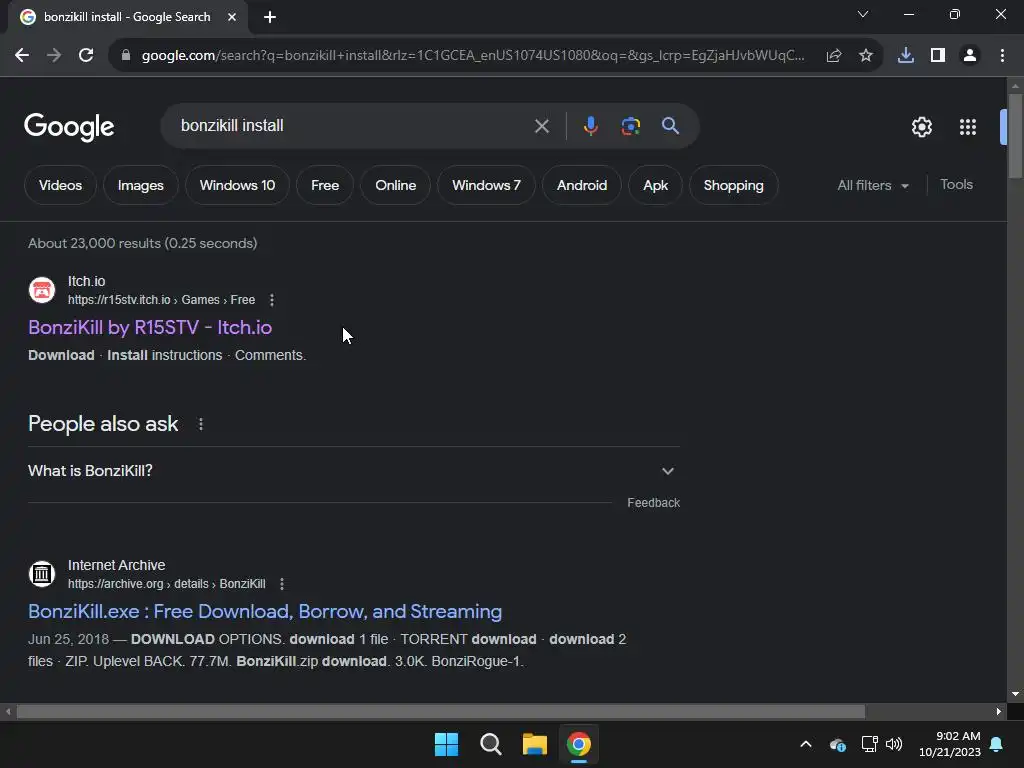This screenshot has width=1024, height=768.
Task: Click the horizontal scrollbar right arrow
Action: (998, 711)
